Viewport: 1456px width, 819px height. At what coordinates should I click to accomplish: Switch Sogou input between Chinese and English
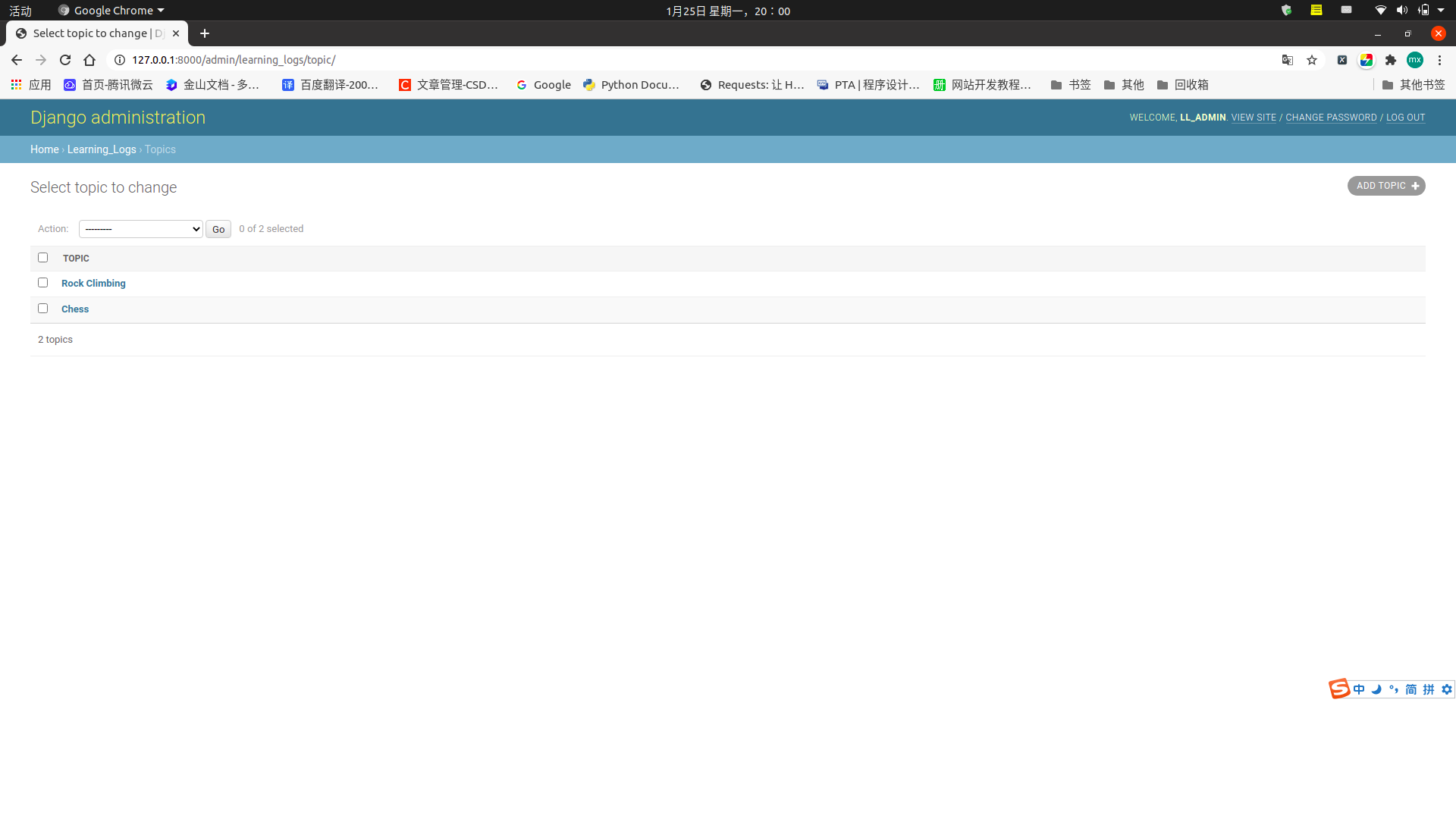[x=1357, y=689]
